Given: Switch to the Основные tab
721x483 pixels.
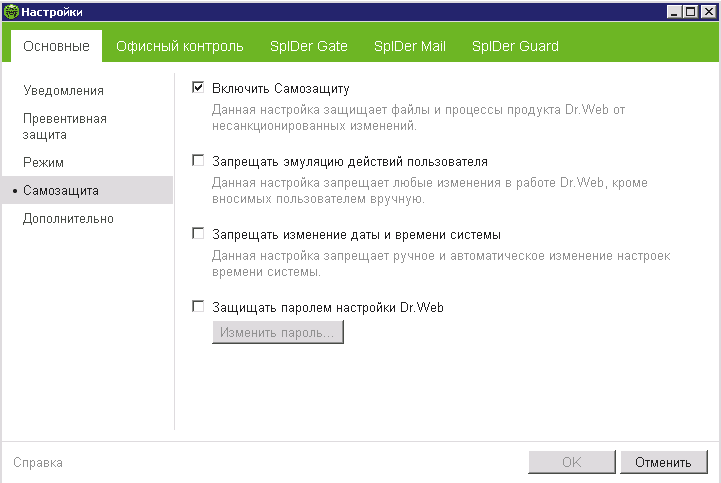Looking at the screenshot, I should point(57,46).
